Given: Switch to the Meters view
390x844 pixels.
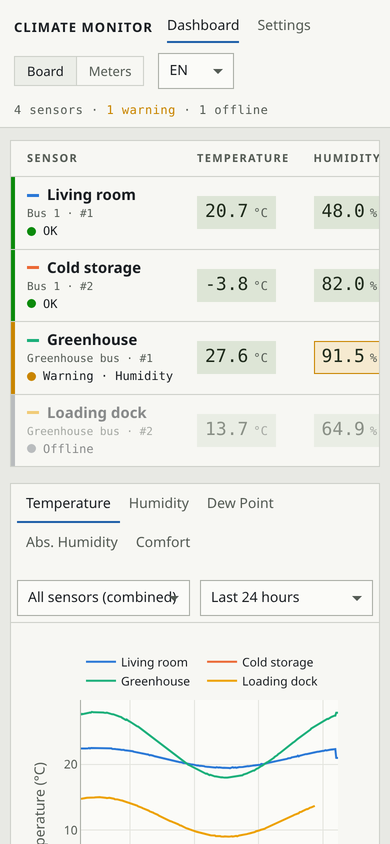Looking at the screenshot, I should [x=110, y=71].
